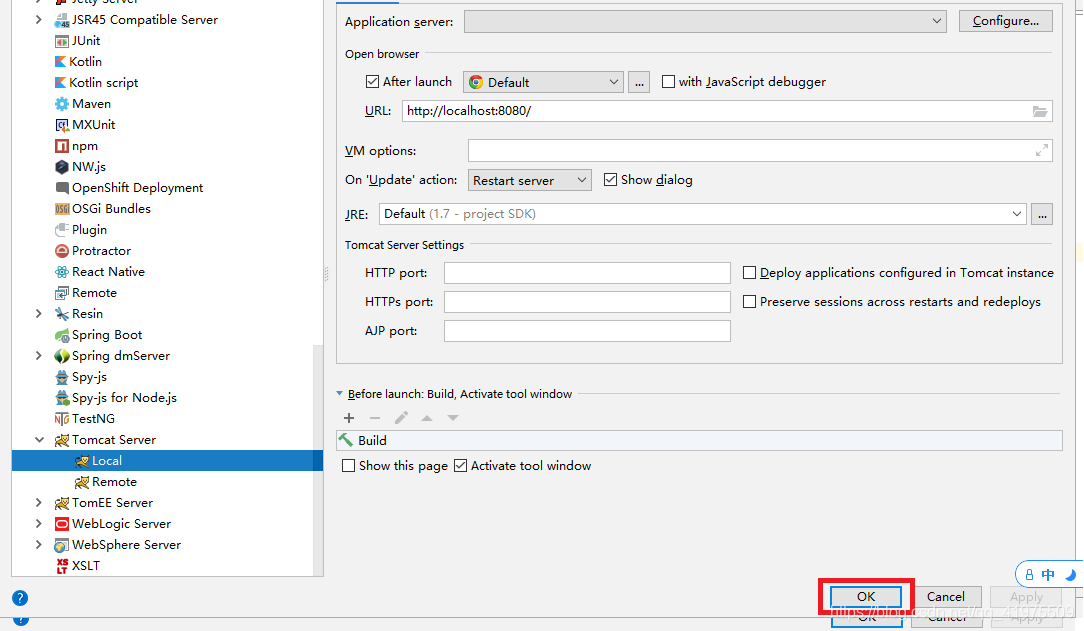Image resolution: width=1084 pixels, height=631 pixels.
Task: Expand Spring dmServer node
Action: click(39, 356)
